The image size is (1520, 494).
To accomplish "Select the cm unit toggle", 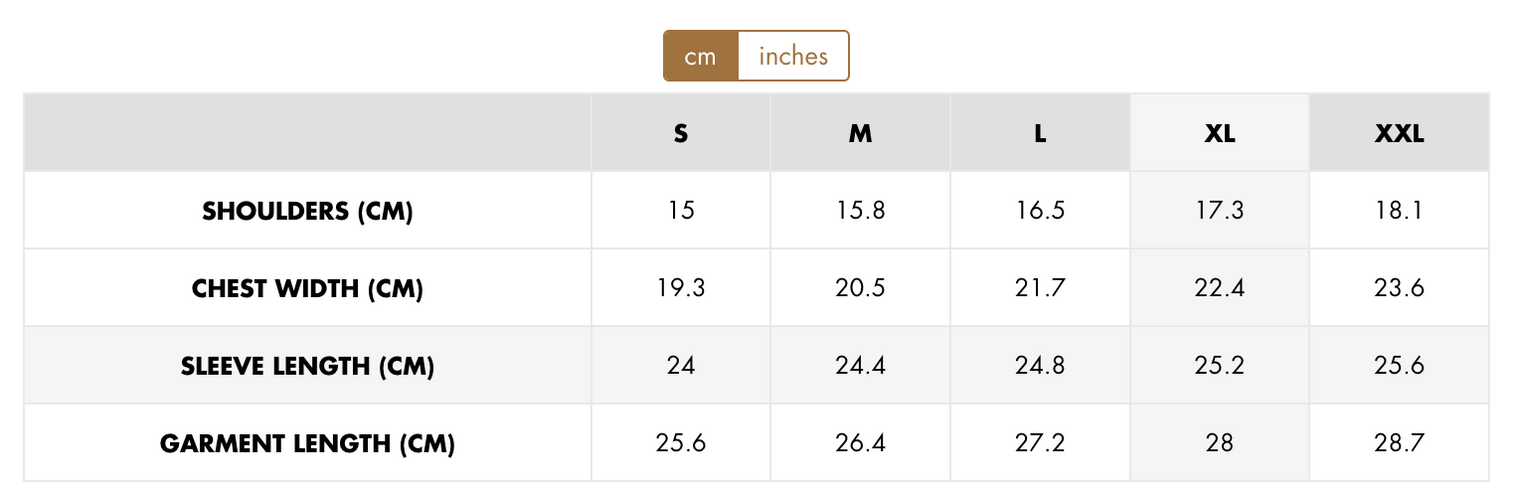I will pos(701,56).
